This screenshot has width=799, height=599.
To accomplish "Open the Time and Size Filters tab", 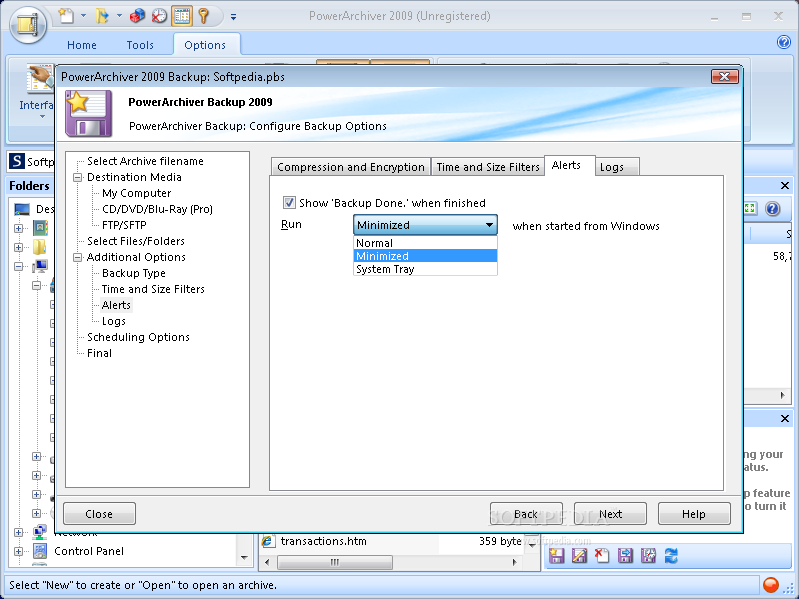I will tap(488, 167).
